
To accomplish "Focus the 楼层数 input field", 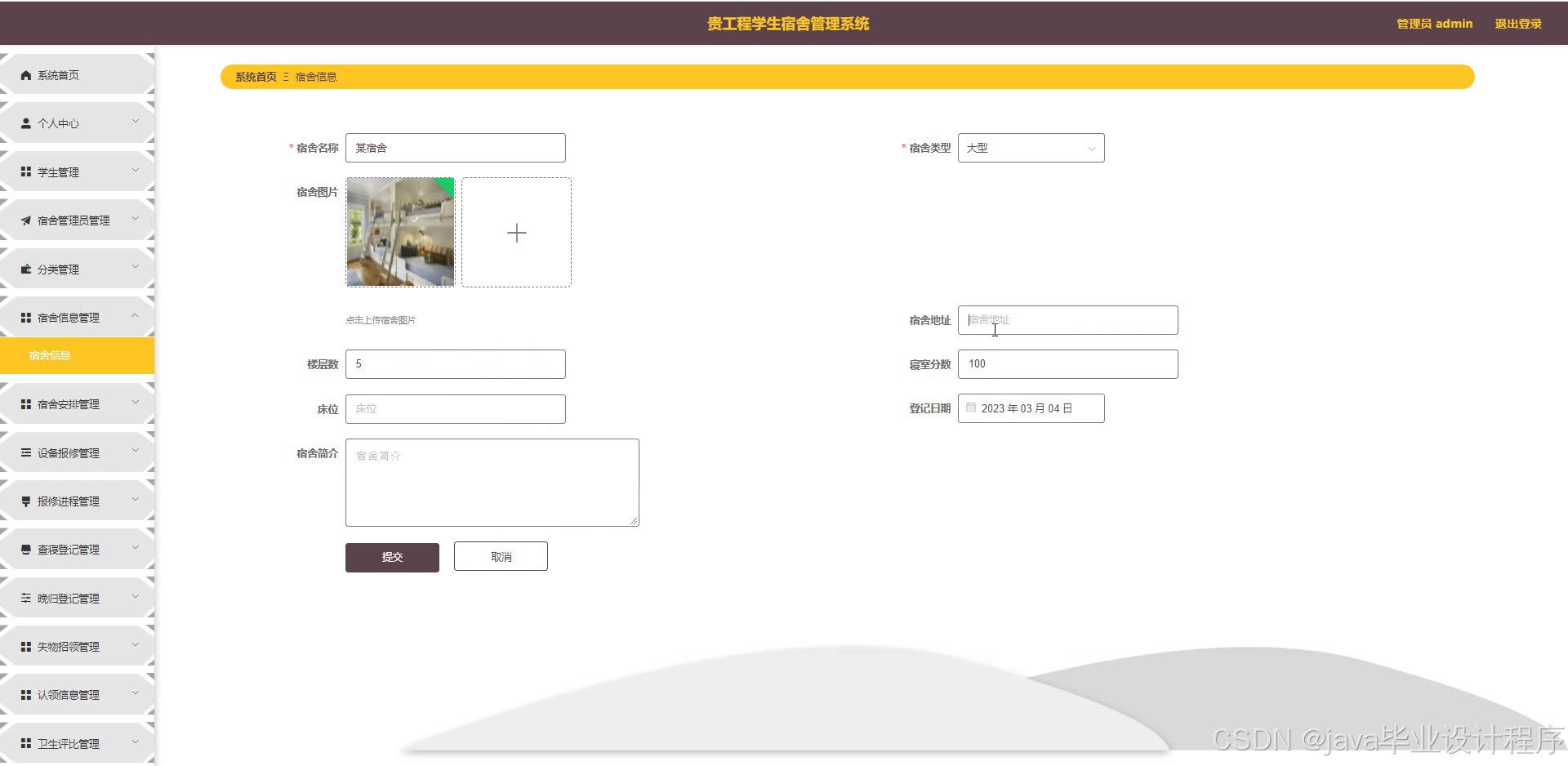I will (x=456, y=364).
